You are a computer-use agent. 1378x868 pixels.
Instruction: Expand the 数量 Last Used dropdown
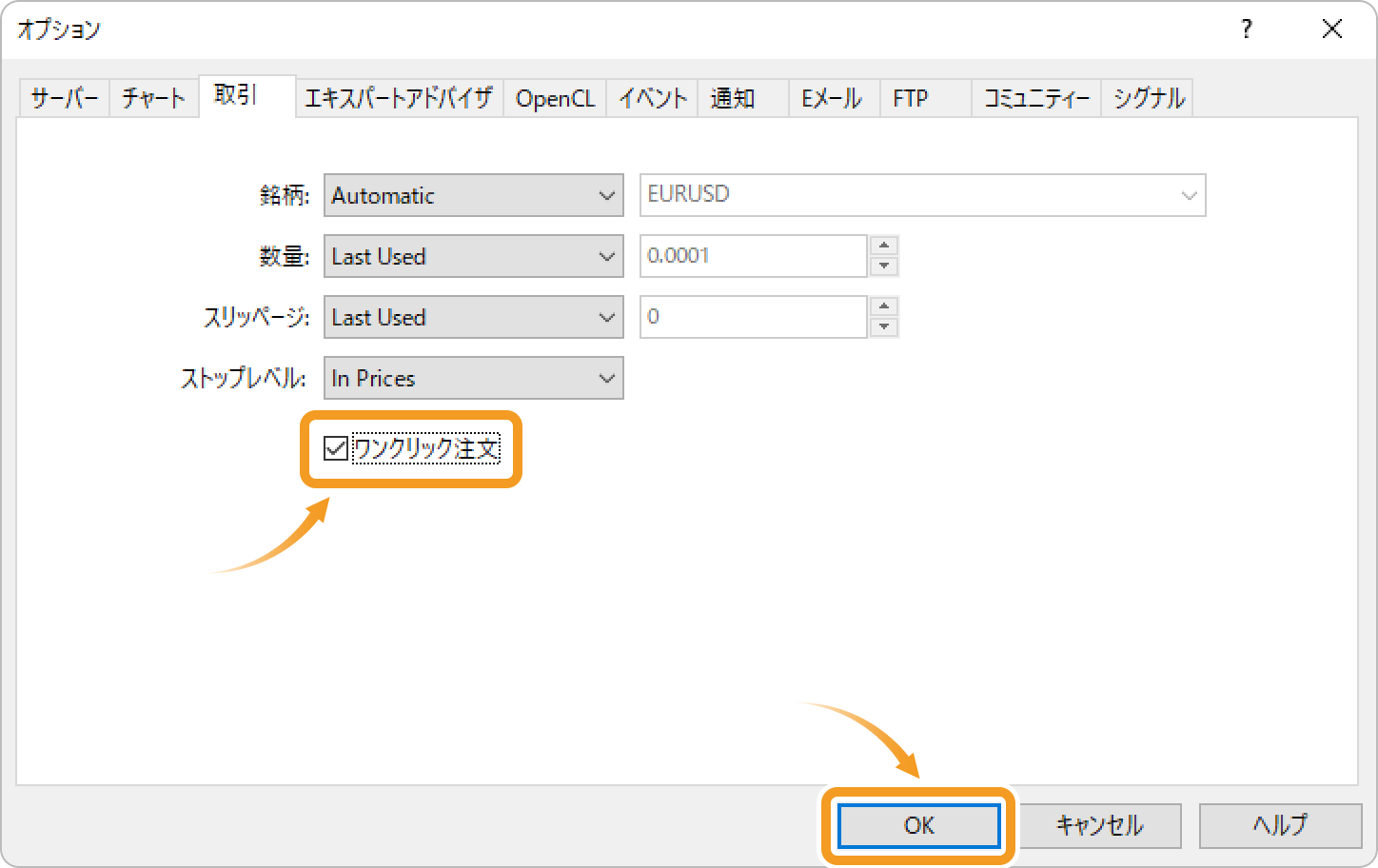(474, 256)
